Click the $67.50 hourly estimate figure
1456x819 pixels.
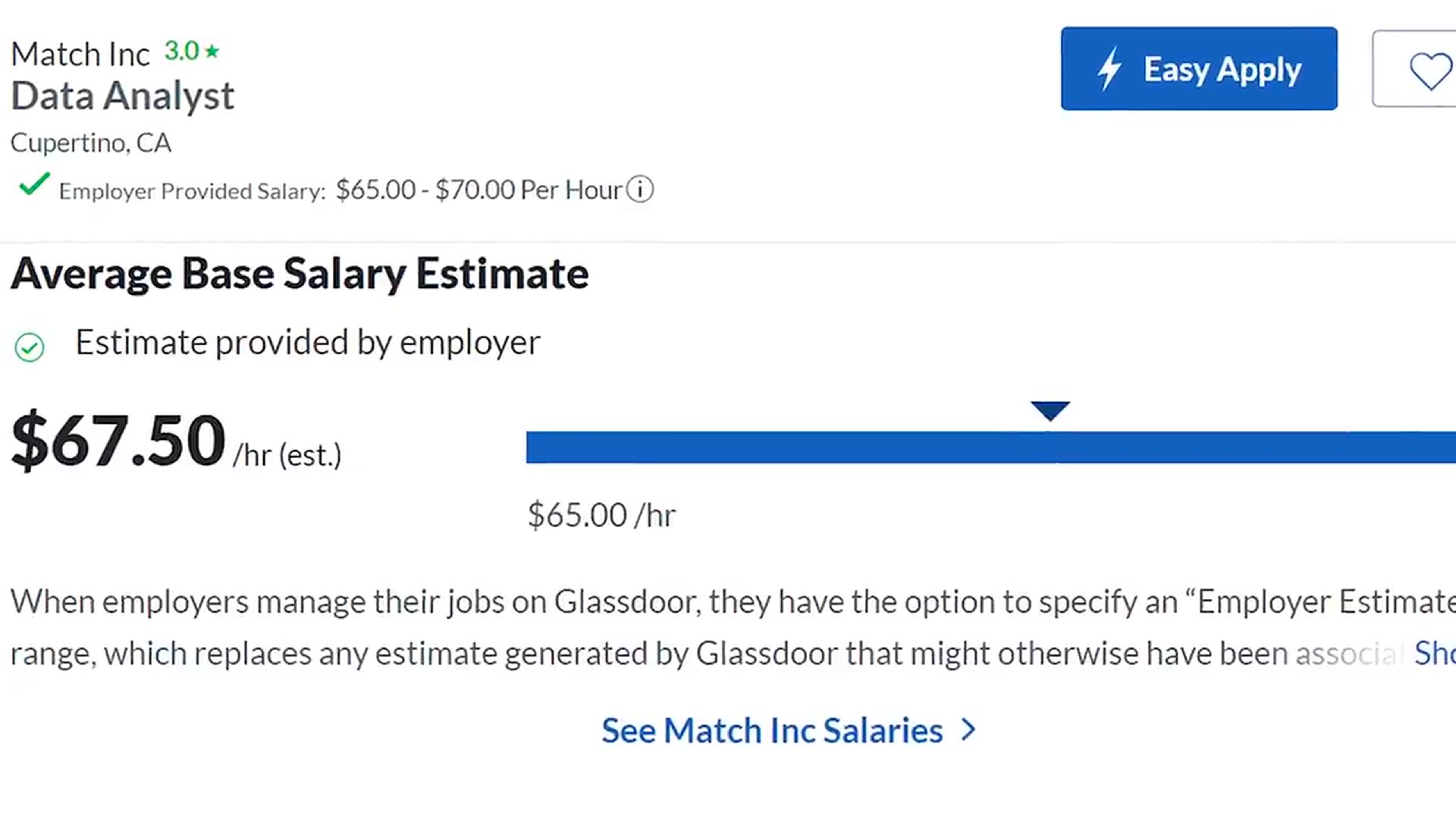(118, 441)
